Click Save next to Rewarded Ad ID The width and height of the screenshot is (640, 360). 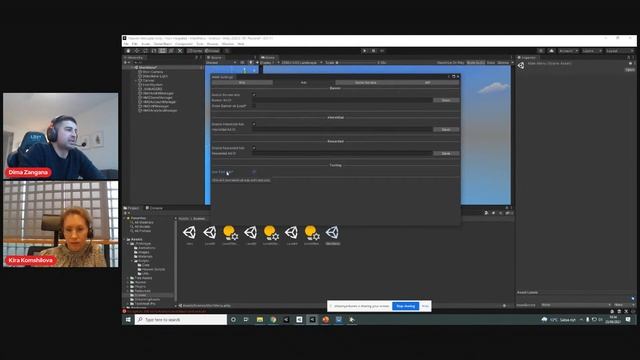pyautogui.click(x=446, y=153)
